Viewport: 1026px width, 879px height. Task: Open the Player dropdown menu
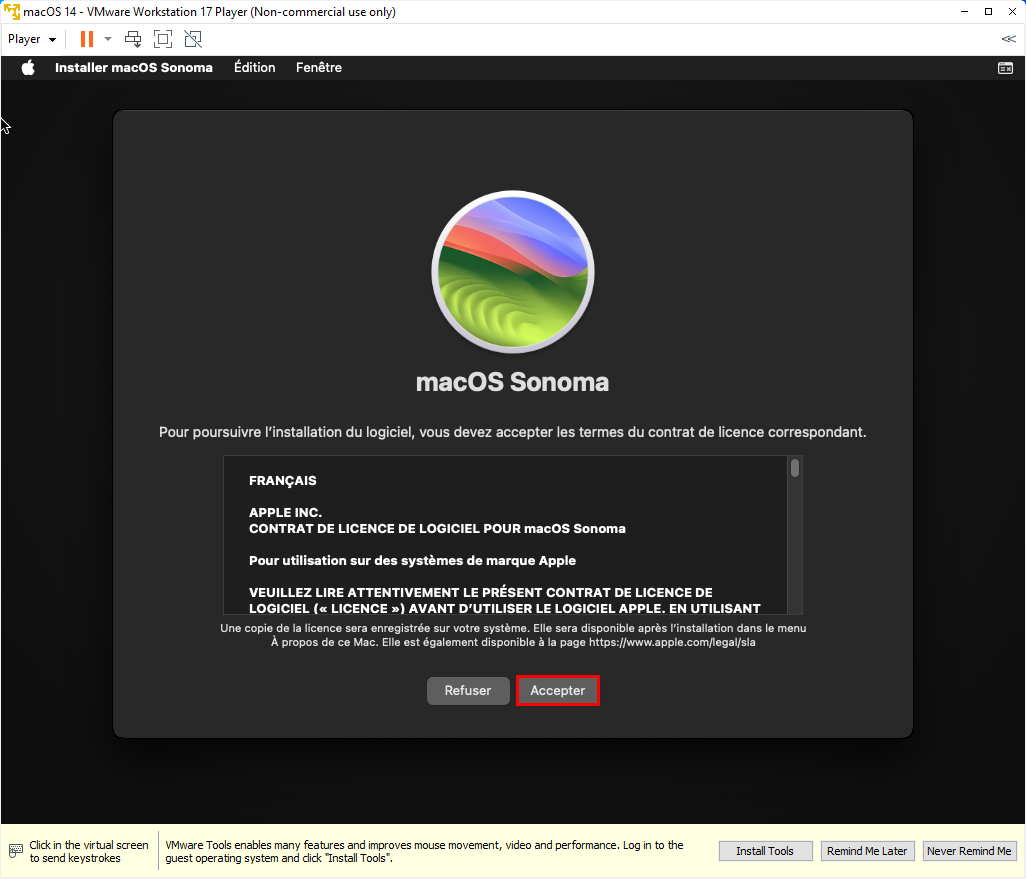point(32,39)
